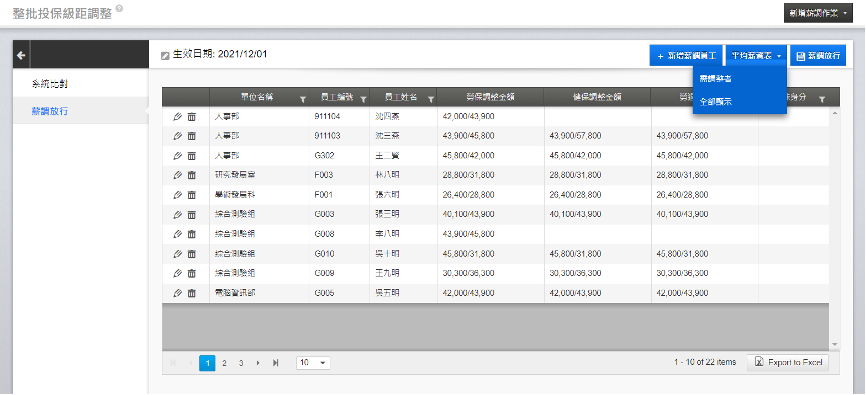This screenshot has width=866, height=395.
Task: Delete the row for employee G003
Action: [x=192, y=214]
